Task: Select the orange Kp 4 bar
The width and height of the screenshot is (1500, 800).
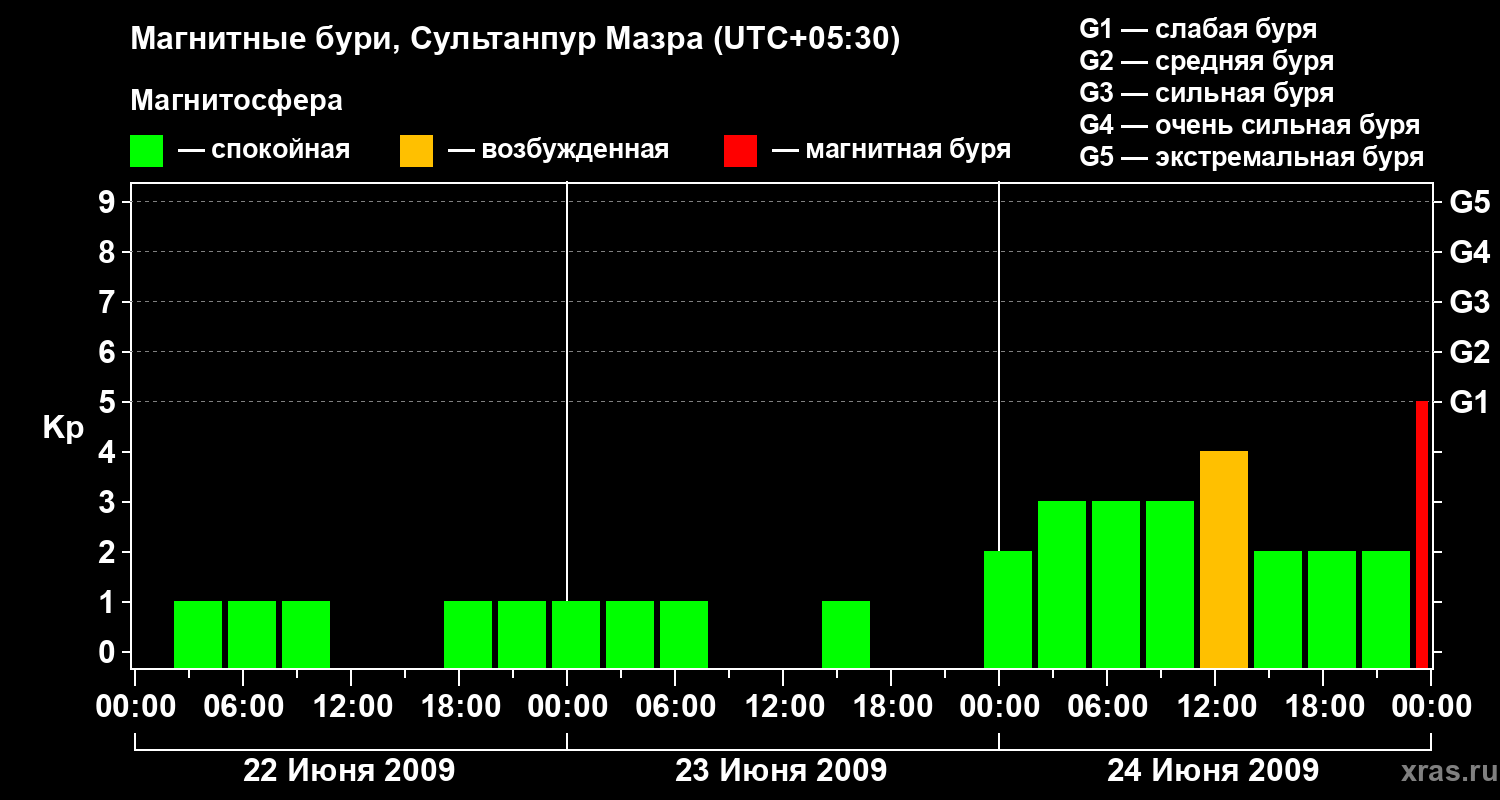Action: click(x=1224, y=560)
